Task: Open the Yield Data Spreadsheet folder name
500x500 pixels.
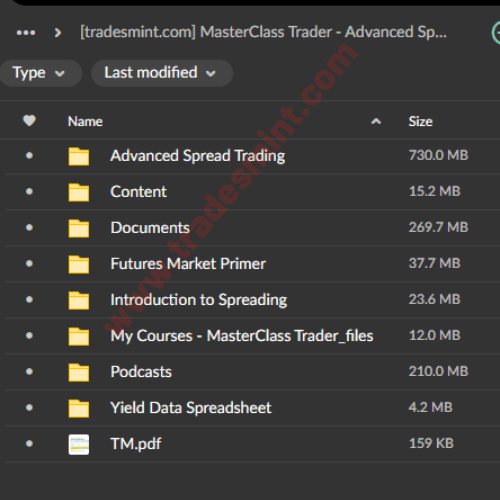Action: (x=191, y=408)
